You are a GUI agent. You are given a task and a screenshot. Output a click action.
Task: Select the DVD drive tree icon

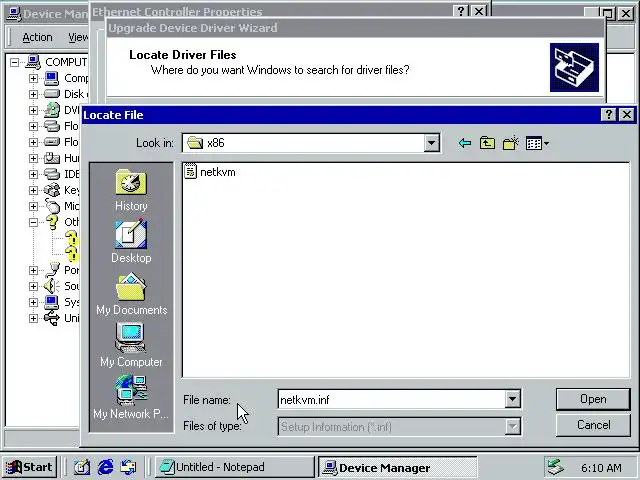point(52,110)
